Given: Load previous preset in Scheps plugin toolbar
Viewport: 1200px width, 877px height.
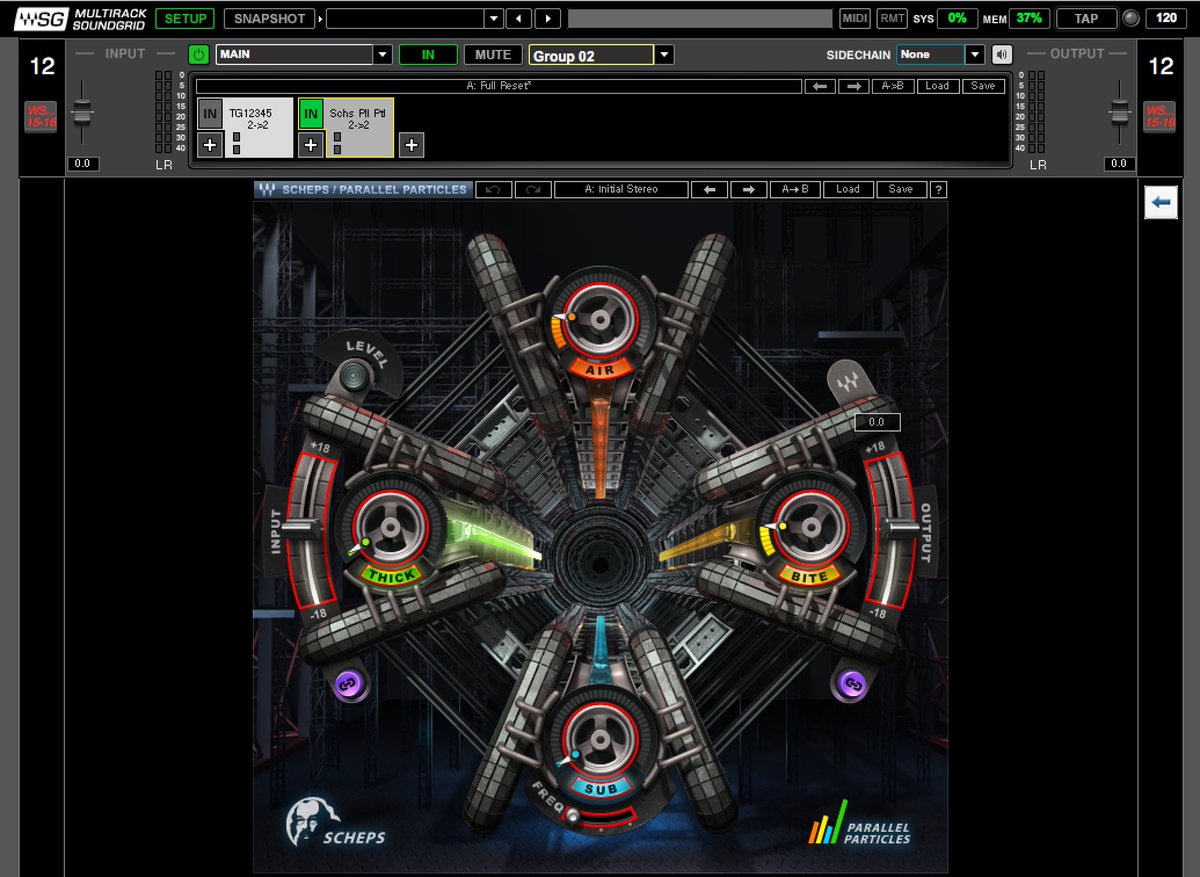Looking at the screenshot, I should pyautogui.click(x=709, y=189).
